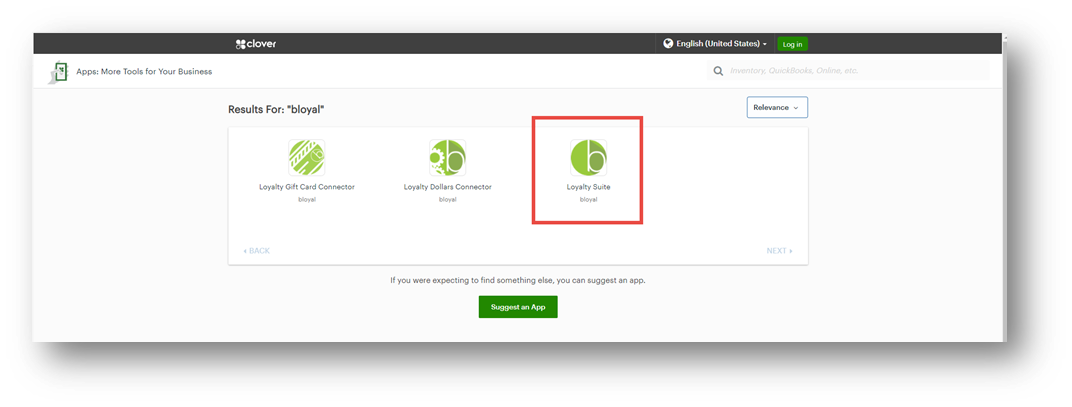Open the Loyalty Dollars Connector icon

coord(447,157)
